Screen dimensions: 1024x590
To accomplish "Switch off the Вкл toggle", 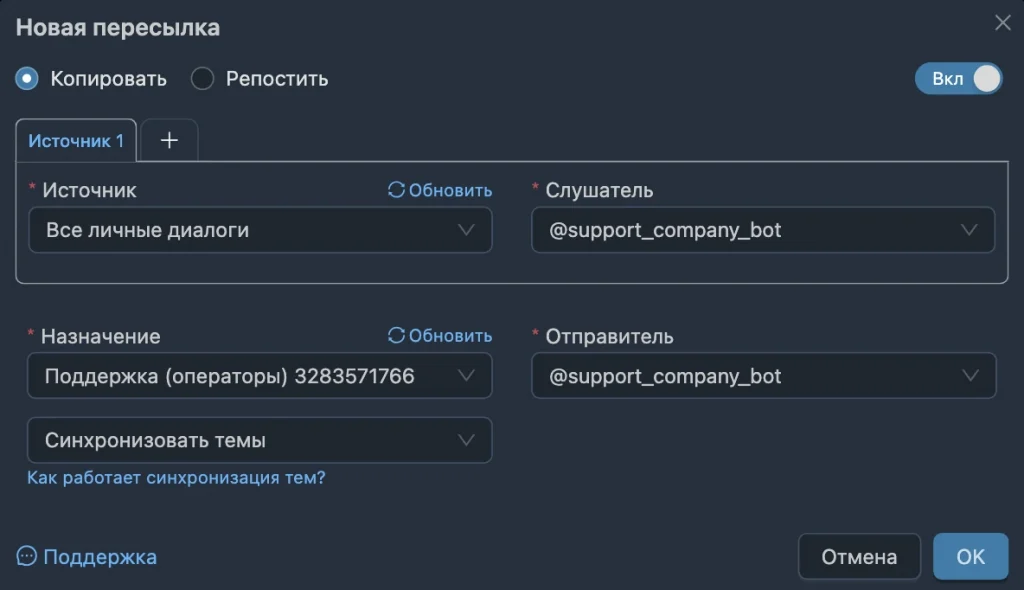I will [x=958, y=78].
